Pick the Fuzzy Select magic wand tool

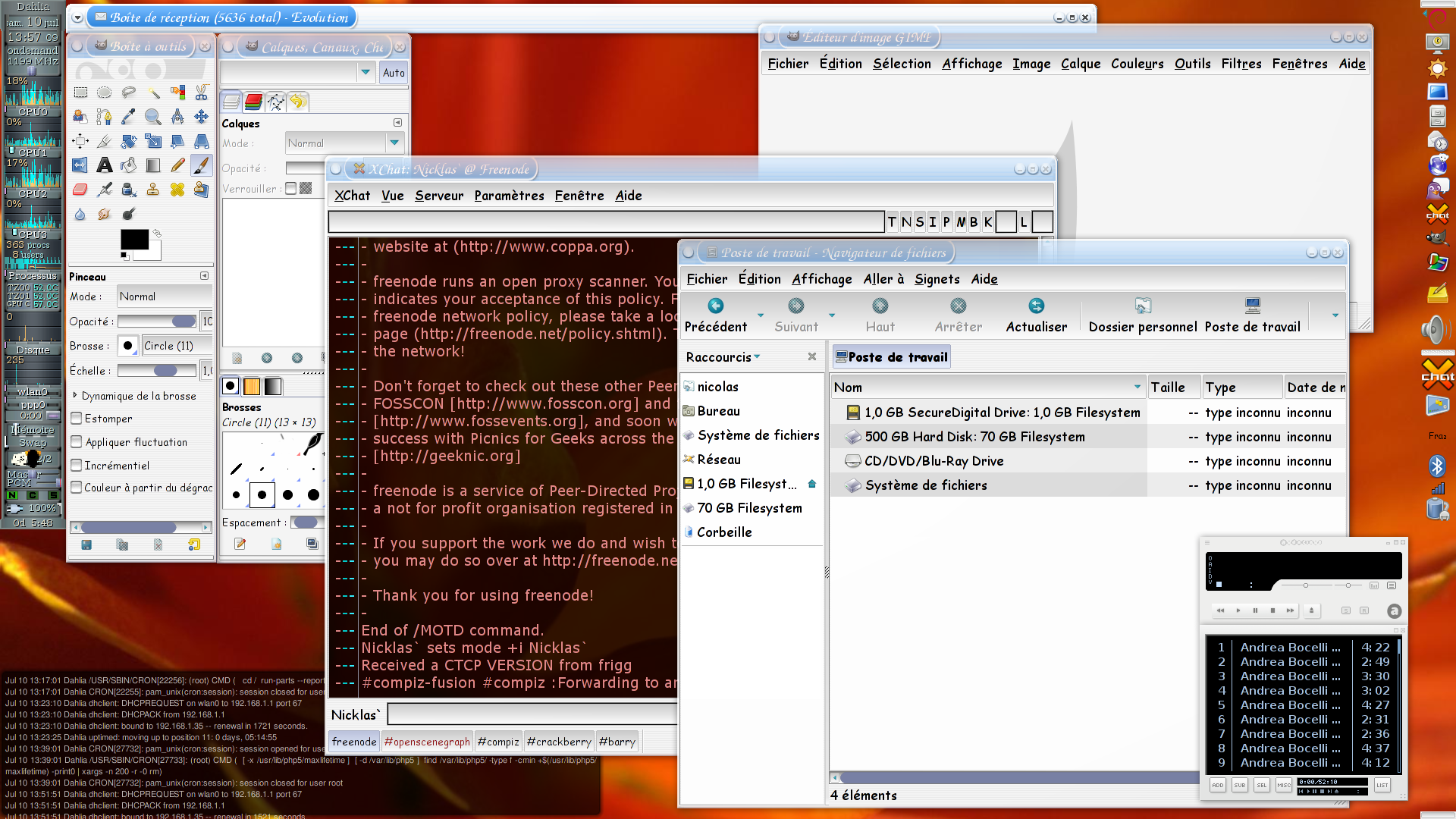[153, 93]
